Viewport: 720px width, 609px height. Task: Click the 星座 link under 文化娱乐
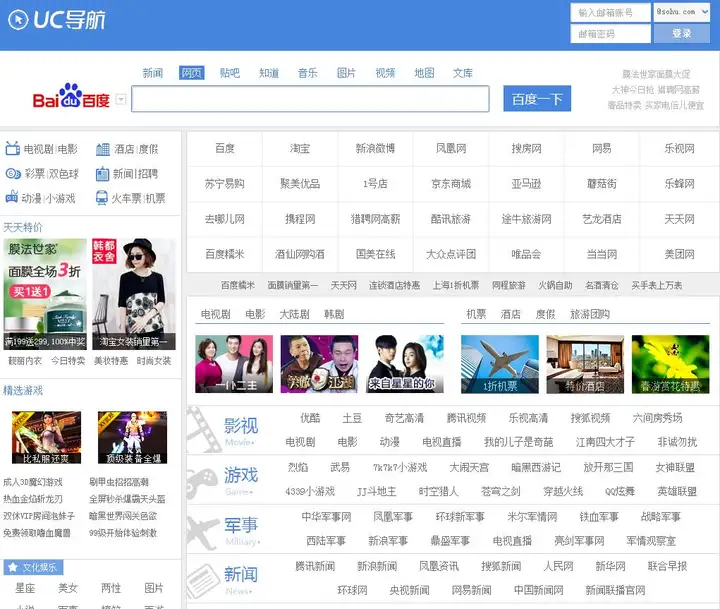coord(25,588)
